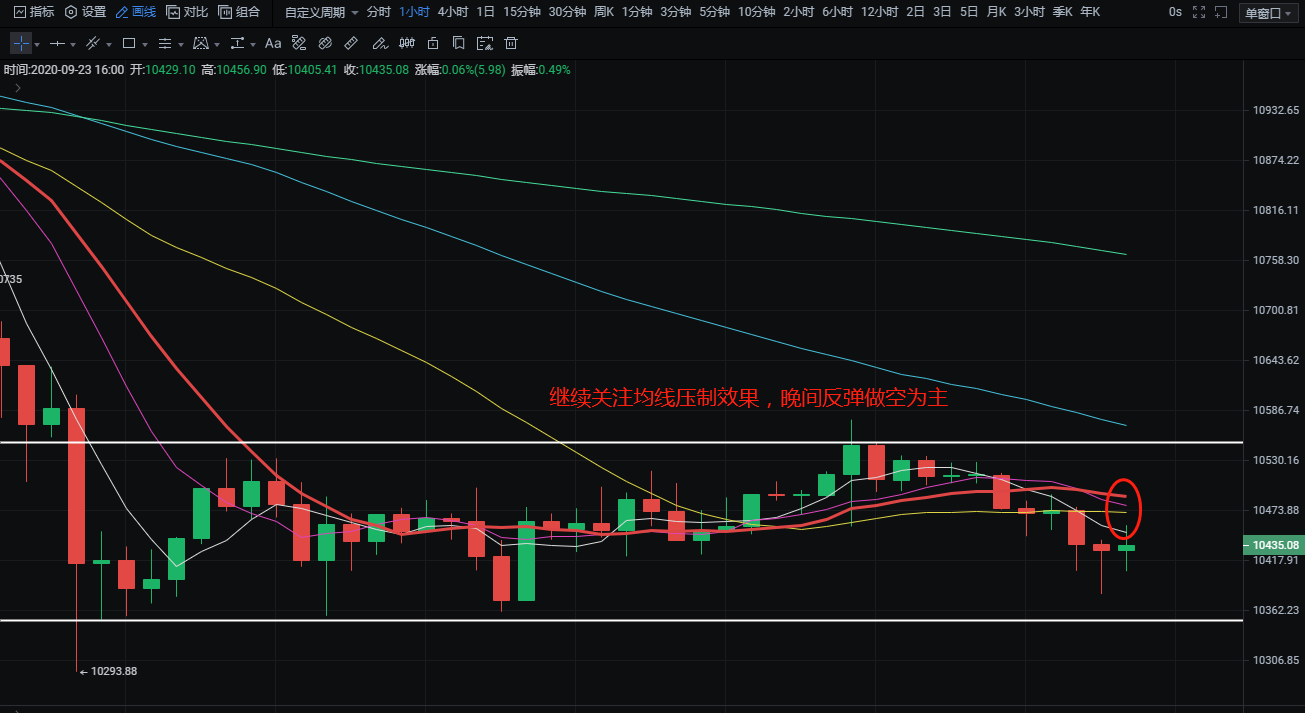Switch to the 15分钟 timeframe
The image size is (1305, 713).
click(520, 12)
